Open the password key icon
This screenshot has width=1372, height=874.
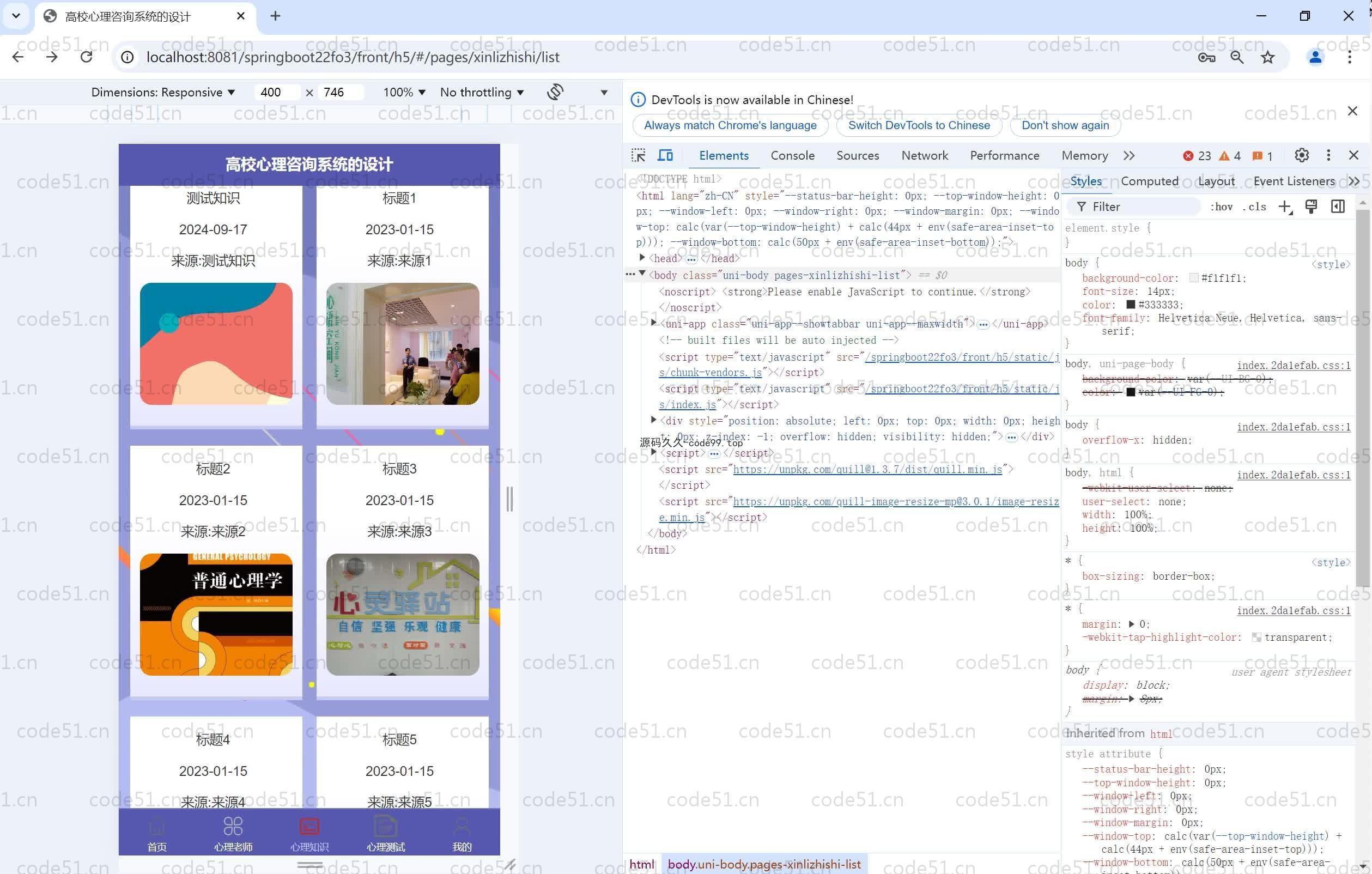point(1206,57)
